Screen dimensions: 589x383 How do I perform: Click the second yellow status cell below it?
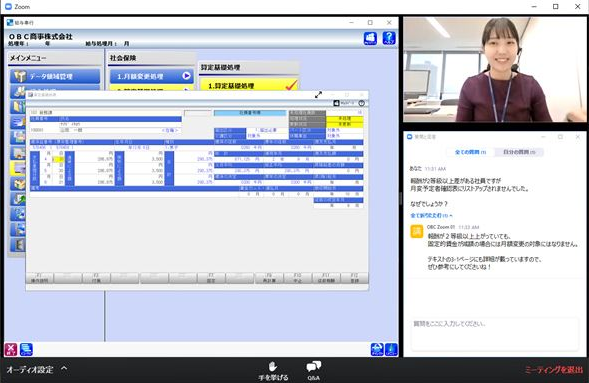(344, 124)
